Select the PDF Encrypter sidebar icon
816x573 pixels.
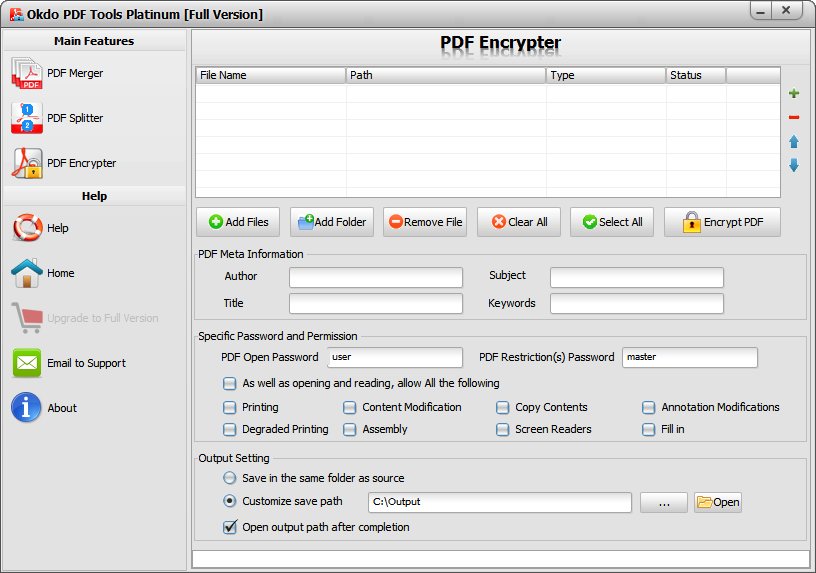click(27, 163)
